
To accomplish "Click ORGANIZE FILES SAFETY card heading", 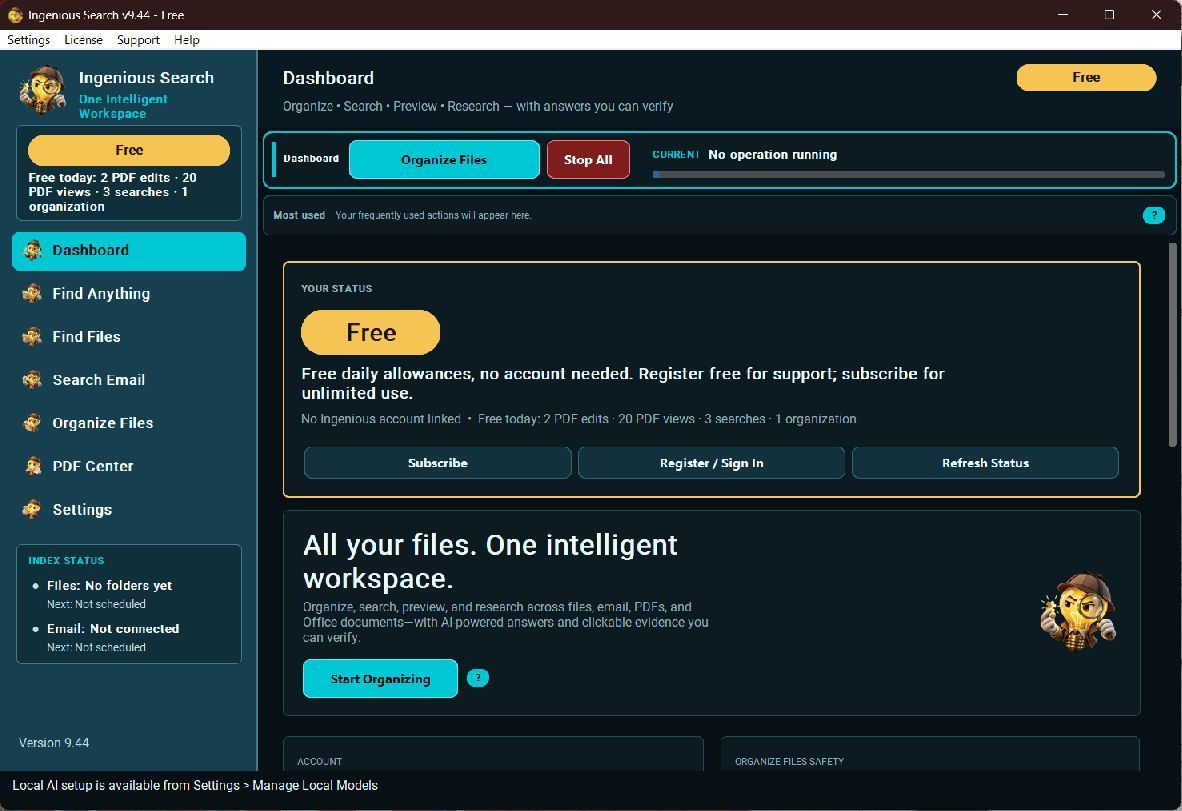I will (x=789, y=761).
